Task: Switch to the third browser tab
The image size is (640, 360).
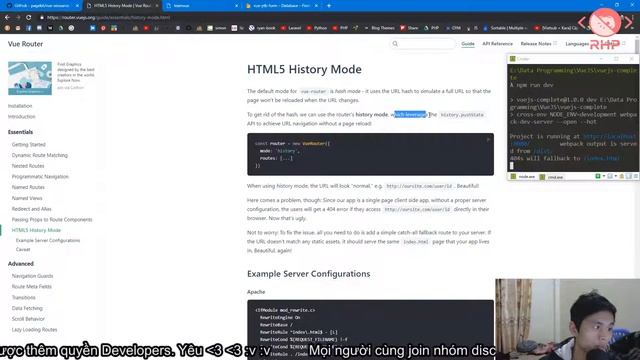Action: [202, 6]
